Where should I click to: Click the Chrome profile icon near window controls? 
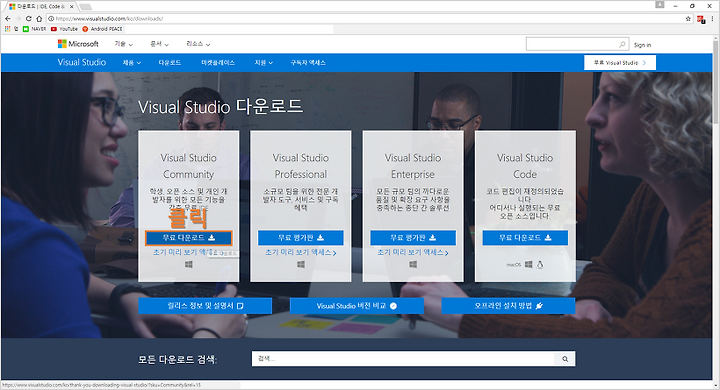[x=660, y=5]
